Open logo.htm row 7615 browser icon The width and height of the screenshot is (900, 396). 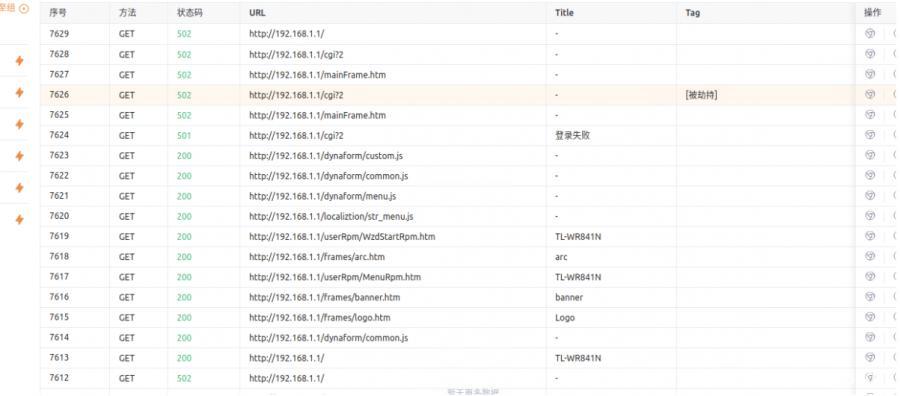(x=870, y=317)
